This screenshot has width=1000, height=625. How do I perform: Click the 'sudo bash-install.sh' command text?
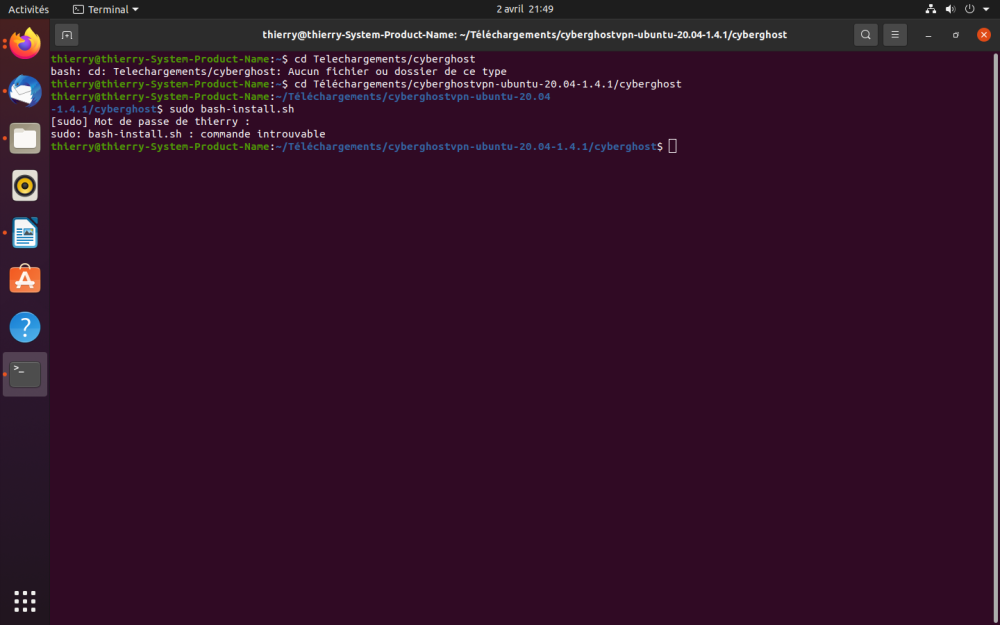coord(232,109)
